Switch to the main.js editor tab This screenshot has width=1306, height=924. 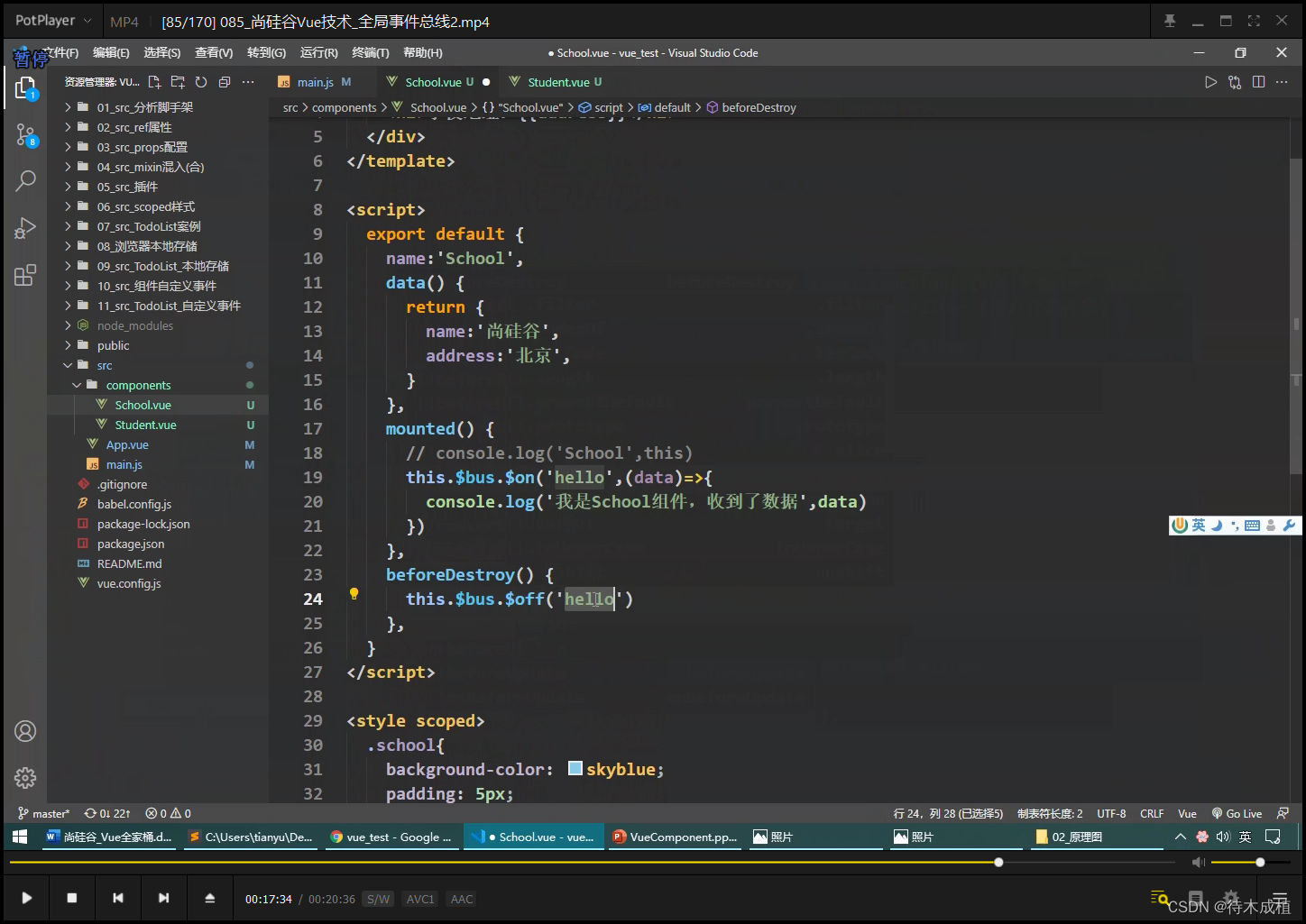click(x=315, y=82)
